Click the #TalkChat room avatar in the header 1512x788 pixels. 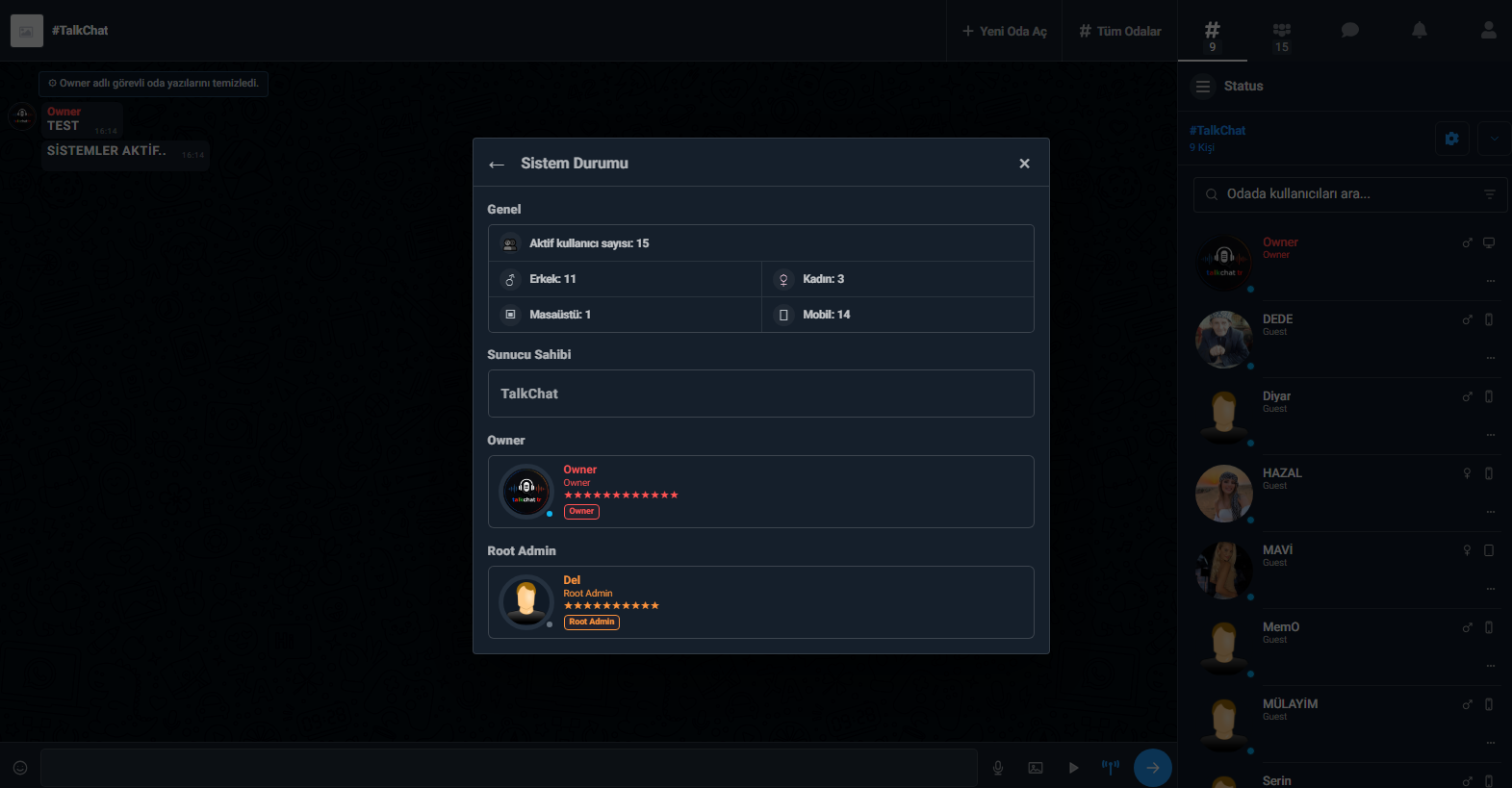(x=27, y=31)
